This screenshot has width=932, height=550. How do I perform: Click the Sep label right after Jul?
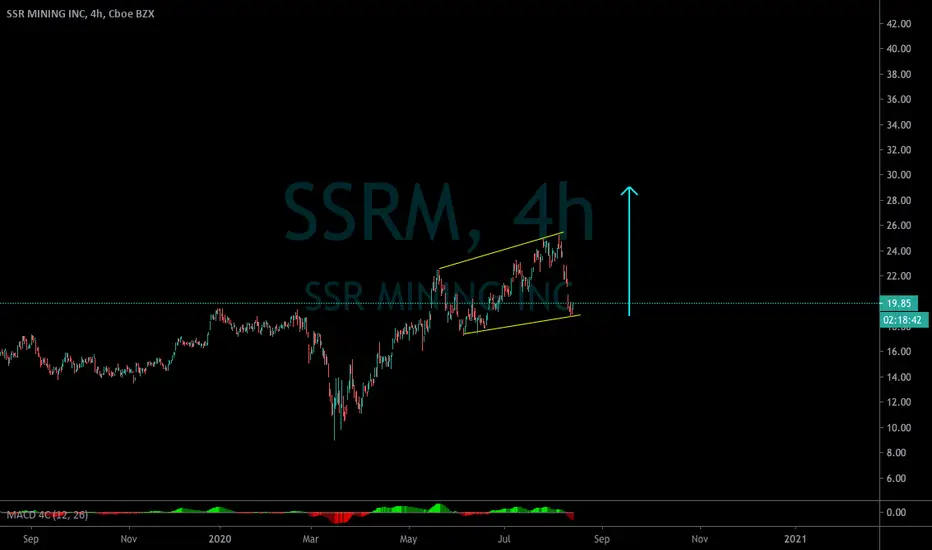[x=602, y=539]
